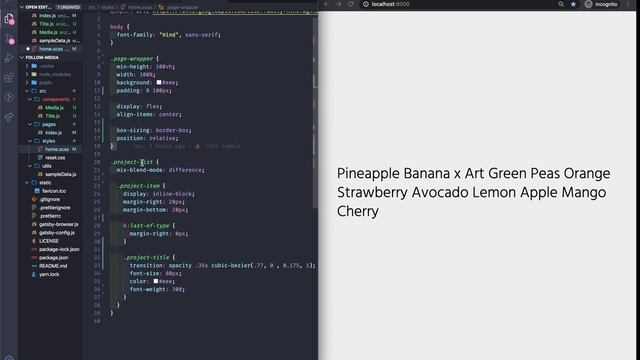
Task: Click the Incognito profile icon
Action: pyautogui.click(x=588, y=4)
